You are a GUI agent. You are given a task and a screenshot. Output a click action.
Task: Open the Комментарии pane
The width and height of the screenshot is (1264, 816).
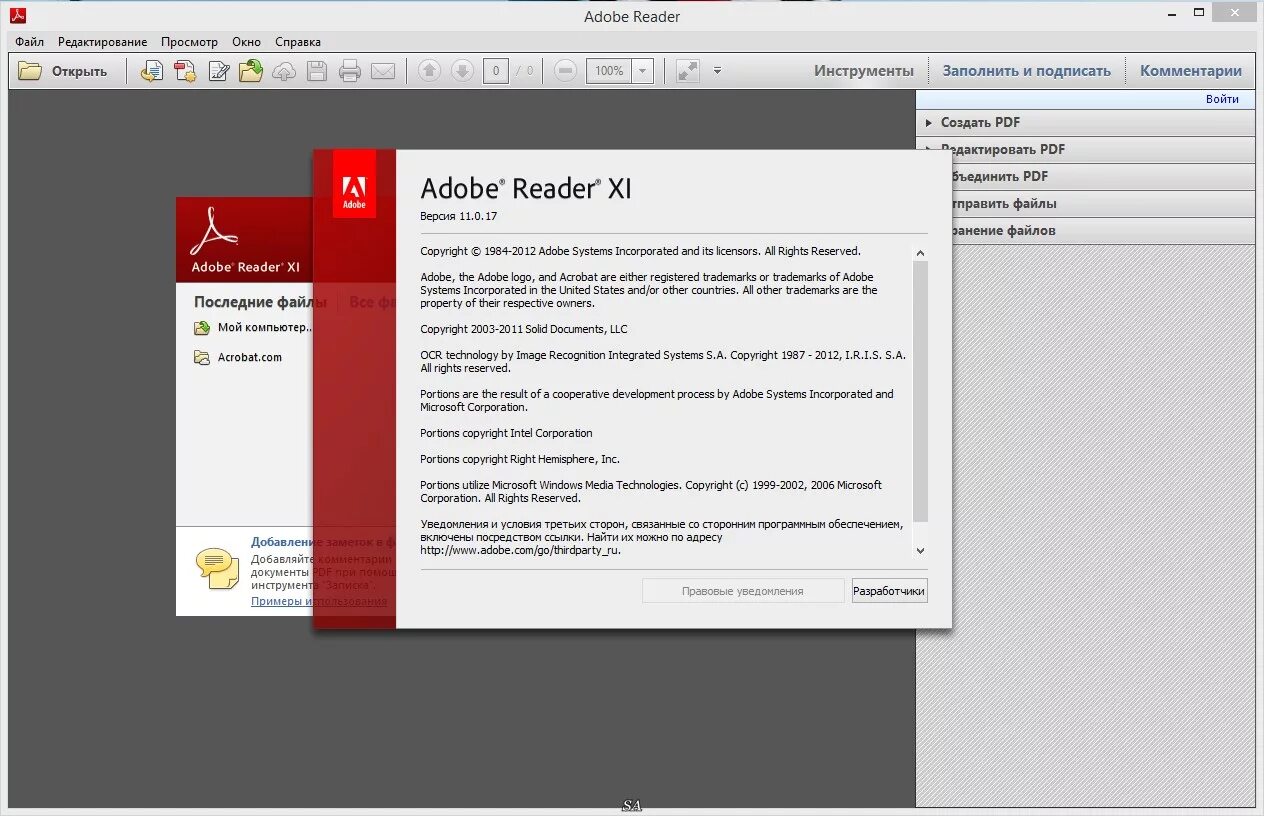click(x=1191, y=71)
